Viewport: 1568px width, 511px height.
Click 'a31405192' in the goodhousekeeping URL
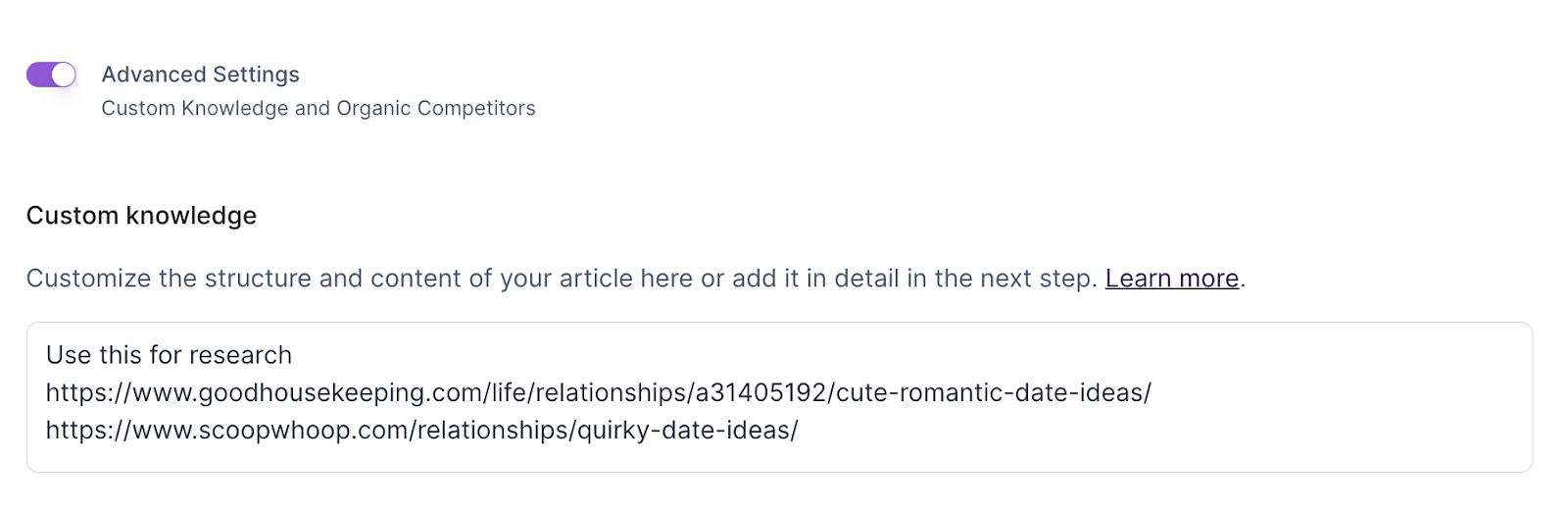coord(761,392)
